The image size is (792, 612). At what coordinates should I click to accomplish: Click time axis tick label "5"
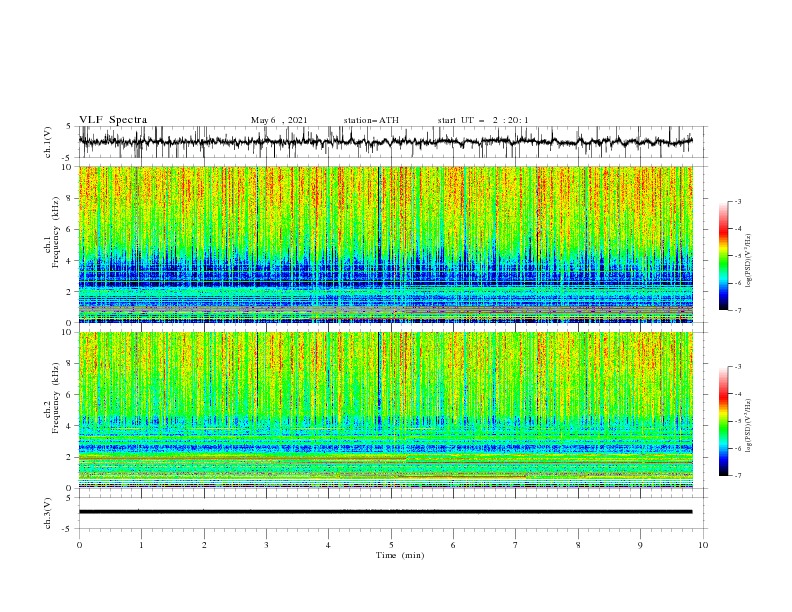point(391,545)
